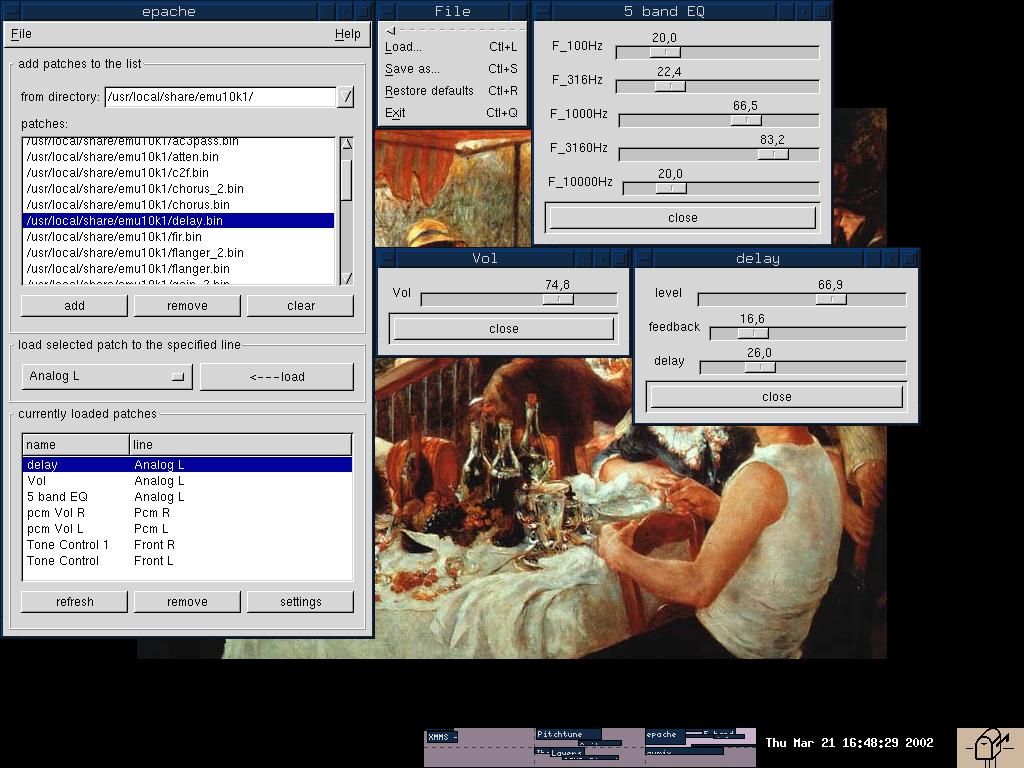Choose 'Save as...' from File menu
The image size is (1024, 768).
[412, 69]
